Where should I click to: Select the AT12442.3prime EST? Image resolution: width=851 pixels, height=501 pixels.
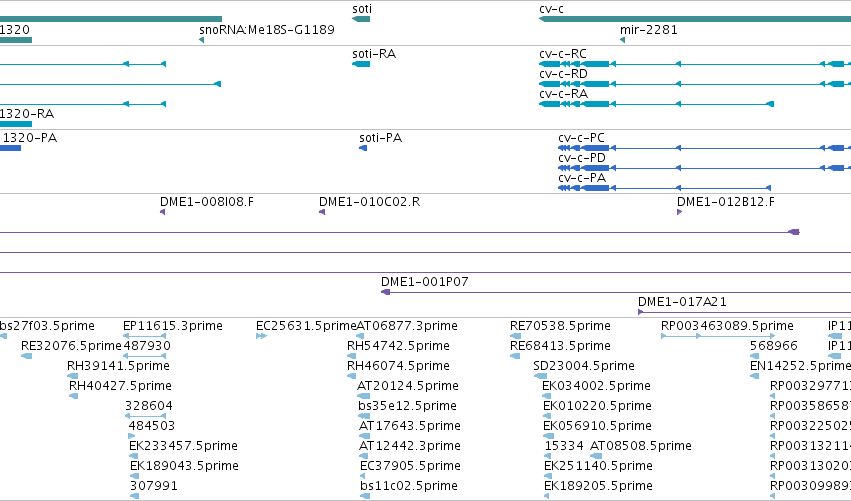click(410, 446)
